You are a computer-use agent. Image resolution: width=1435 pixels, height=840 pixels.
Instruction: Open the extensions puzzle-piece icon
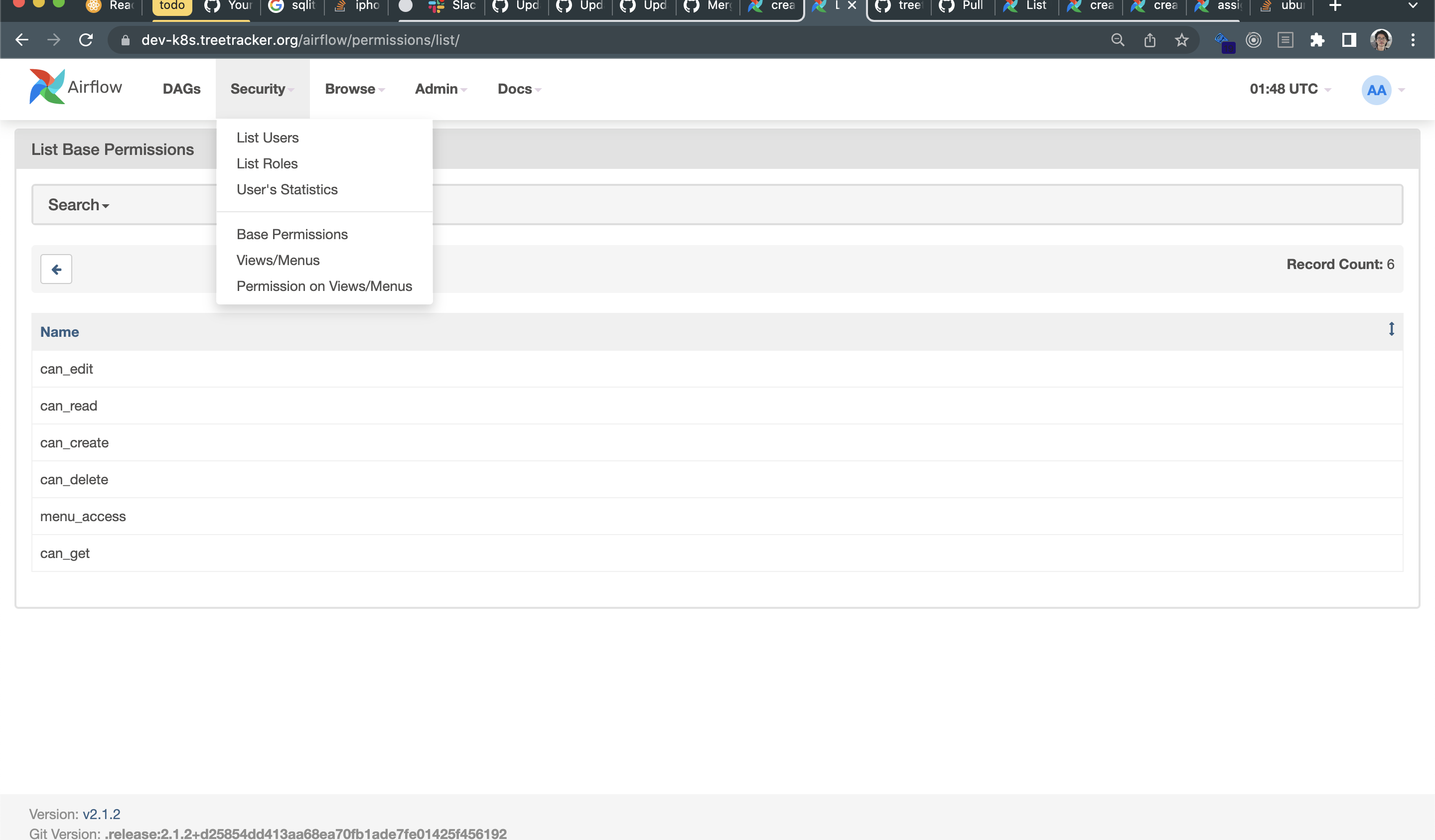coord(1317,40)
